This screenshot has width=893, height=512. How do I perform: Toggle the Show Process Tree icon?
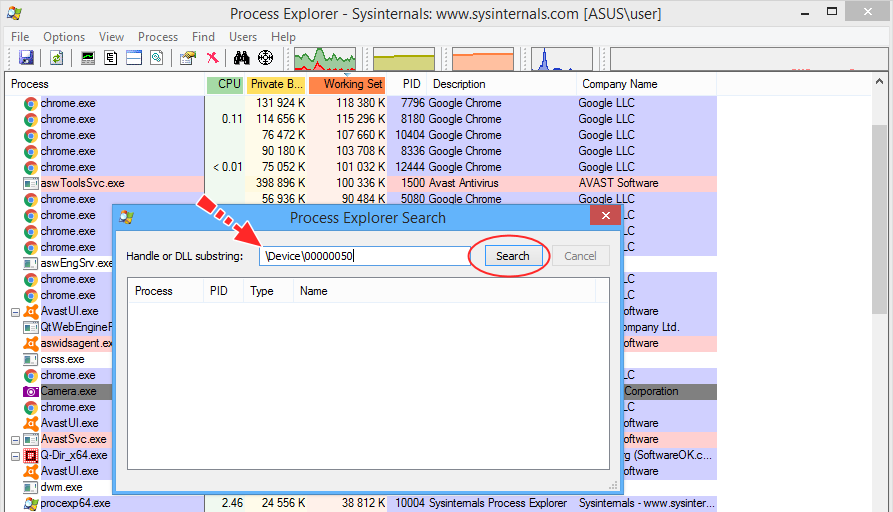tap(111, 58)
